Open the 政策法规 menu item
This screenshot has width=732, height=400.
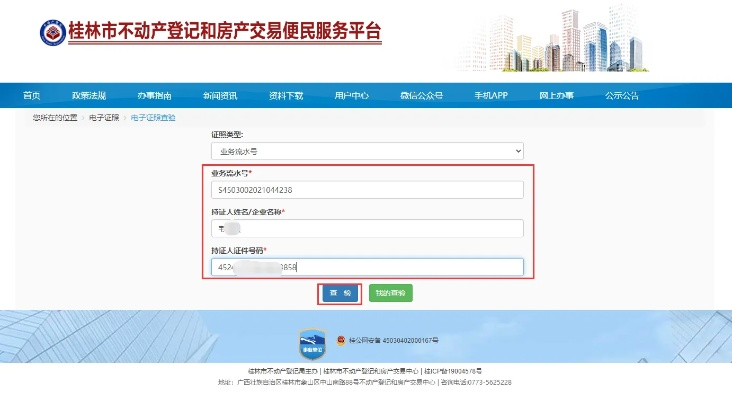point(89,96)
